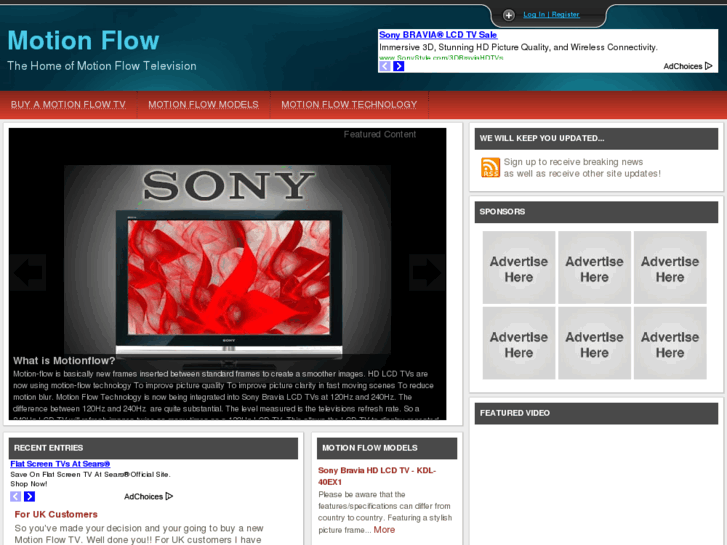Click We Will Keep You Updated header
This screenshot has width=727, height=545.
pyautogui.click(x=596, y=139)
